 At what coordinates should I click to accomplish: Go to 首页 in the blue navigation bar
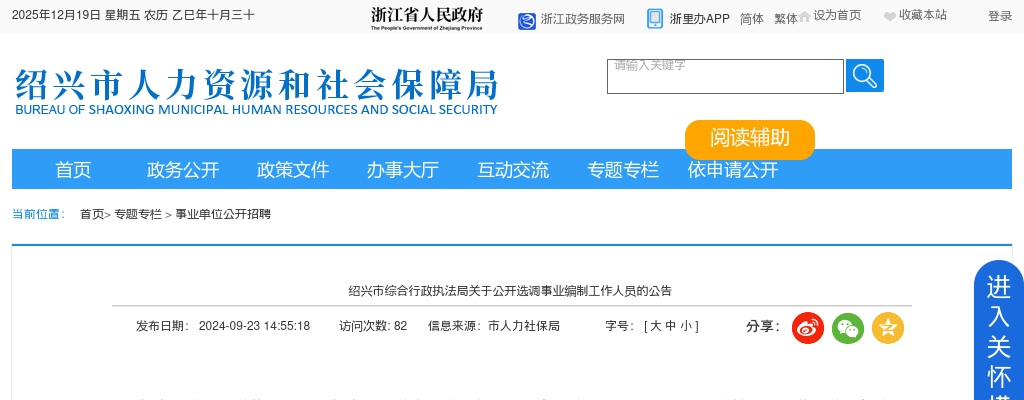pos(73,170)
